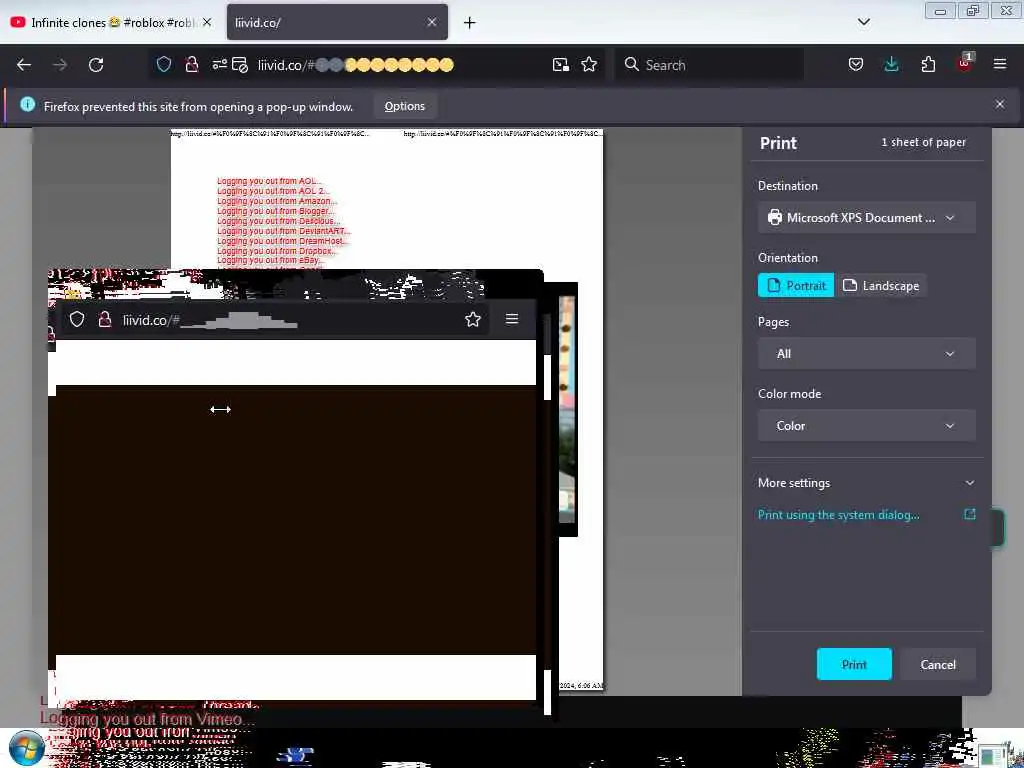Open the Pages All dropdown
1024x768 pixels.
click(x=867, y=353)
